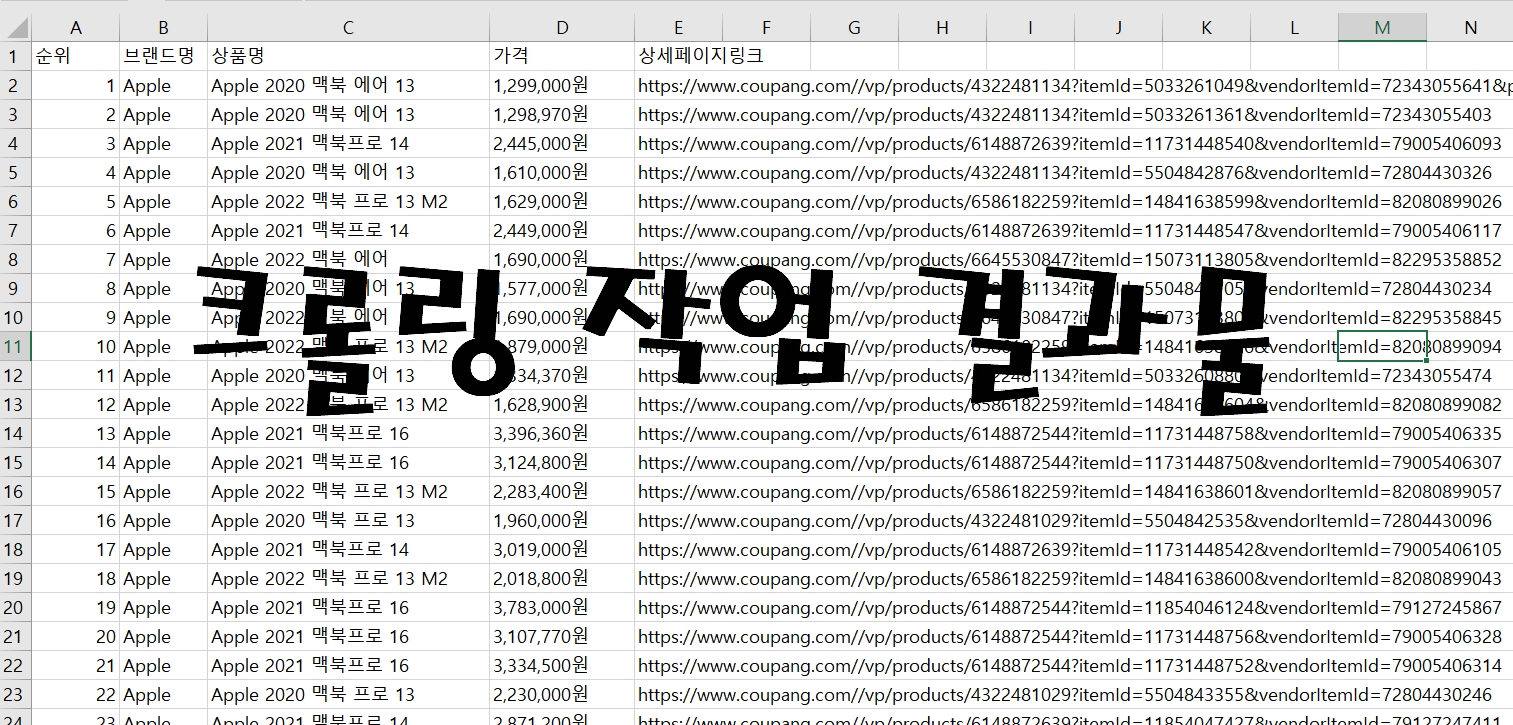Click the row 20 header

[15, 608]
